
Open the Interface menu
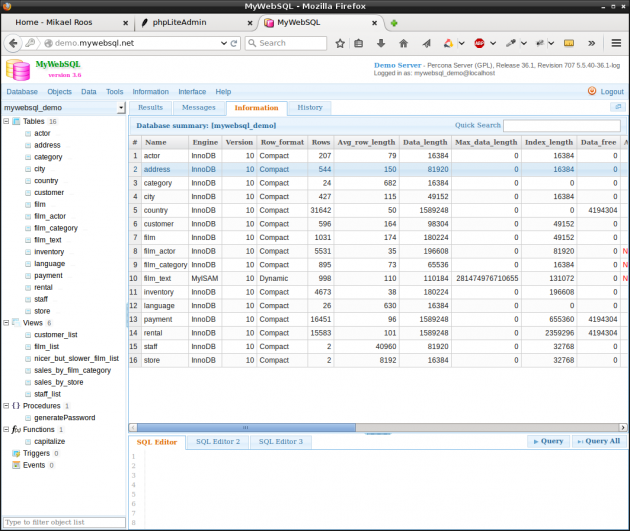click(x=192, y=92)
